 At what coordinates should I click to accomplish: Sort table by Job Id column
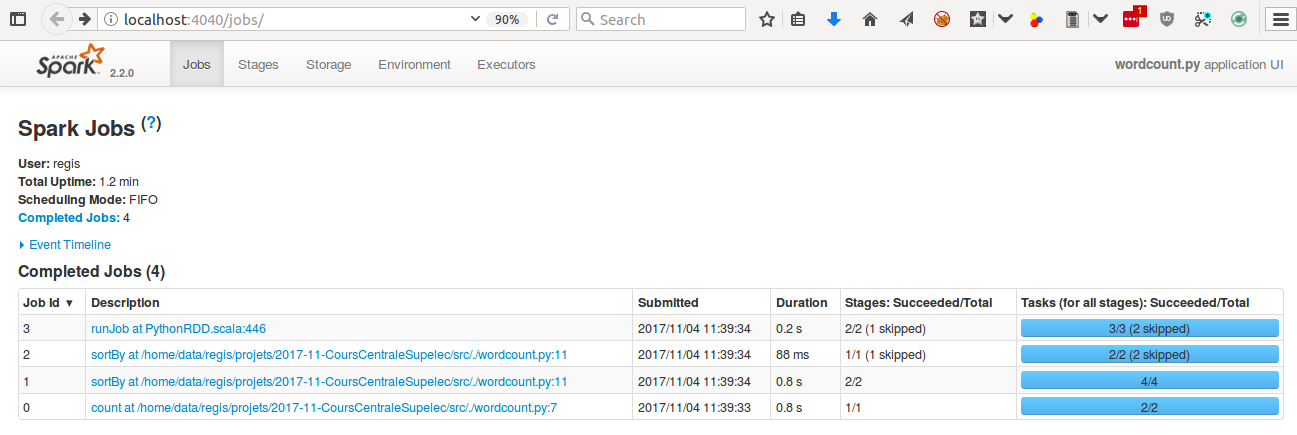coord(49,303)
